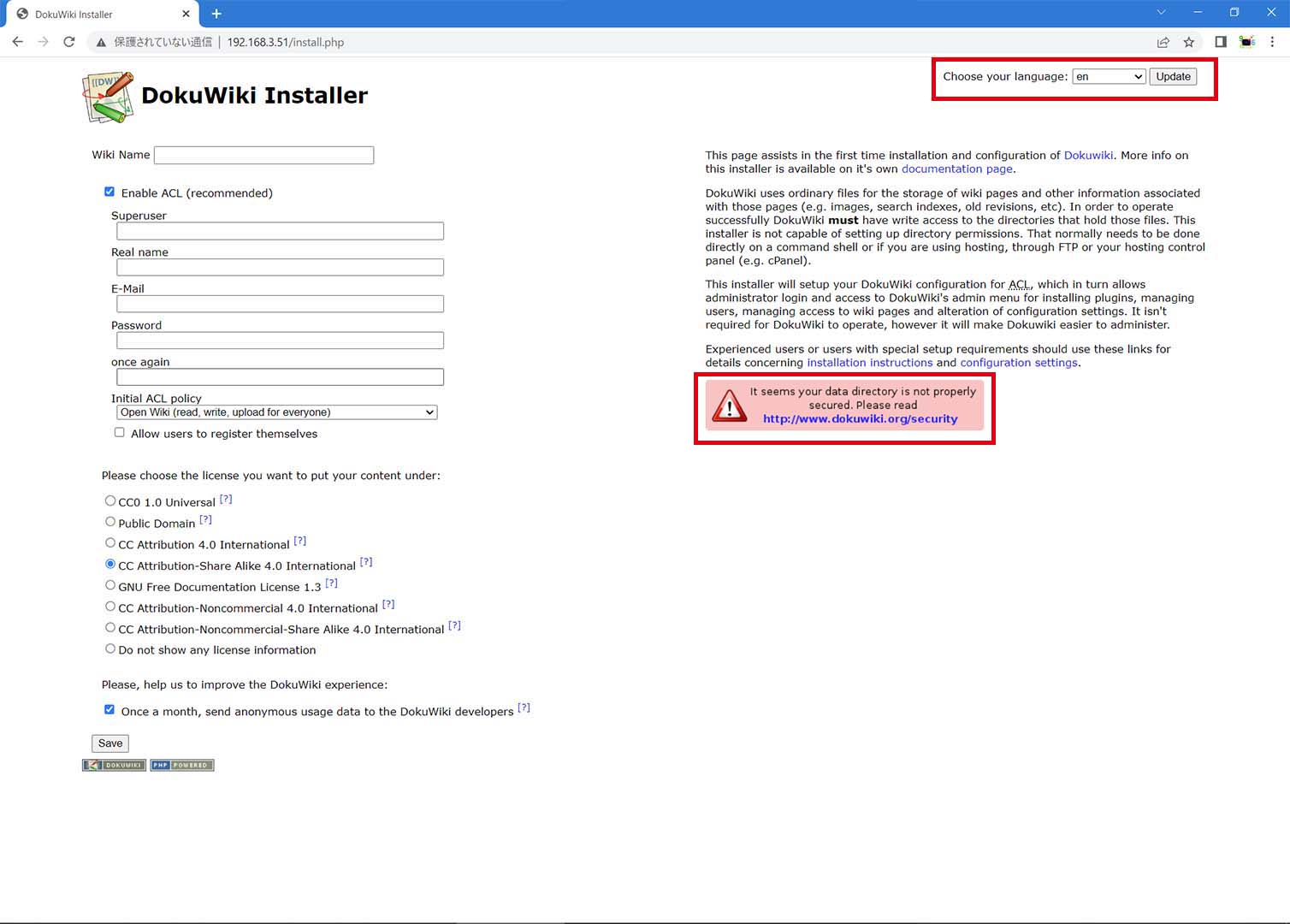Open help [?] for GNU Free Documentation License
Screen dimensions: 1290x924
[332, 583]
